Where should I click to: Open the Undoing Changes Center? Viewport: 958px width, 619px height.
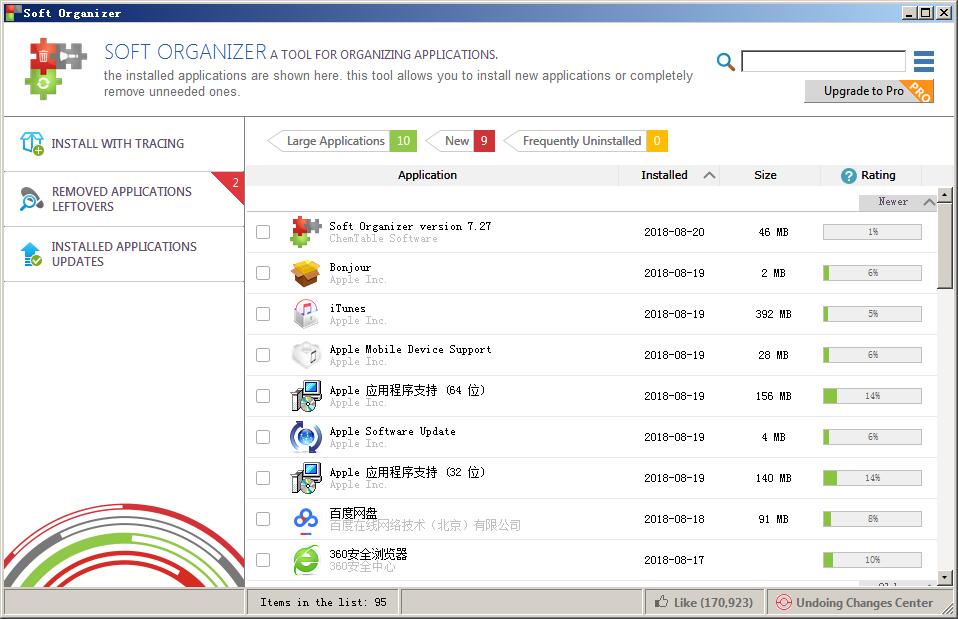(x=862, y=602)
